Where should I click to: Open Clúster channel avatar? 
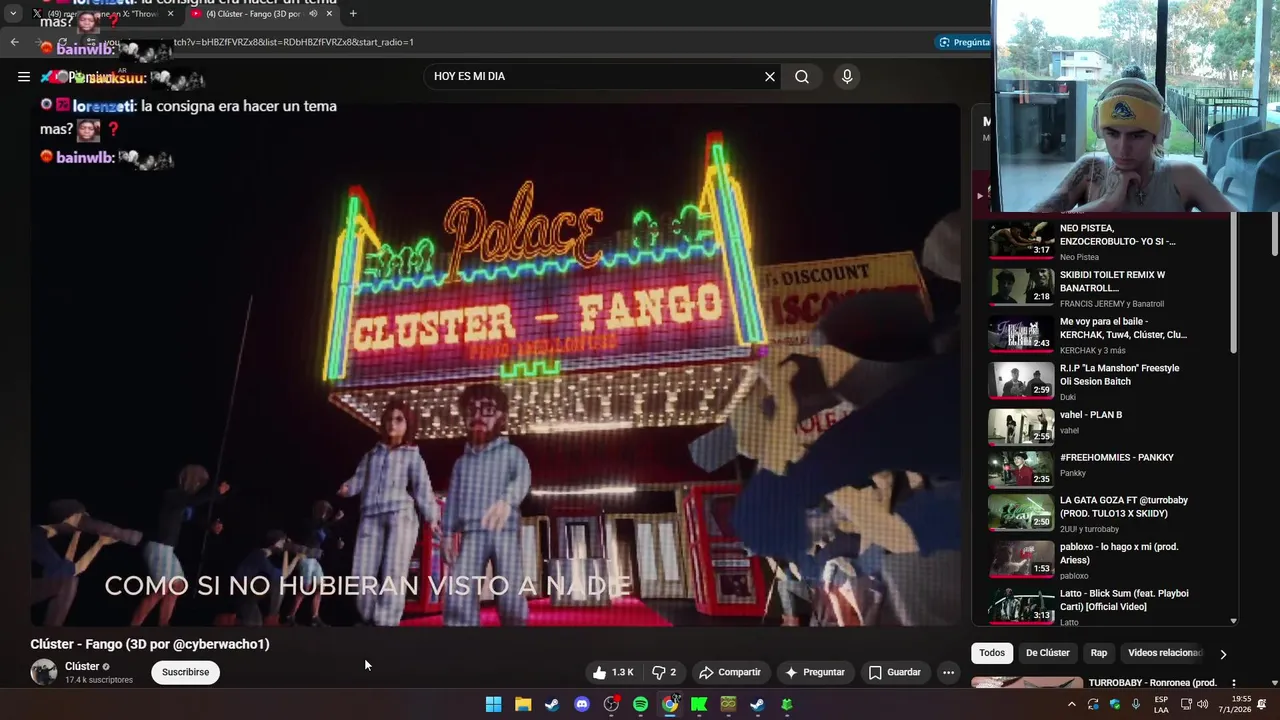click(x=44, y=672)
